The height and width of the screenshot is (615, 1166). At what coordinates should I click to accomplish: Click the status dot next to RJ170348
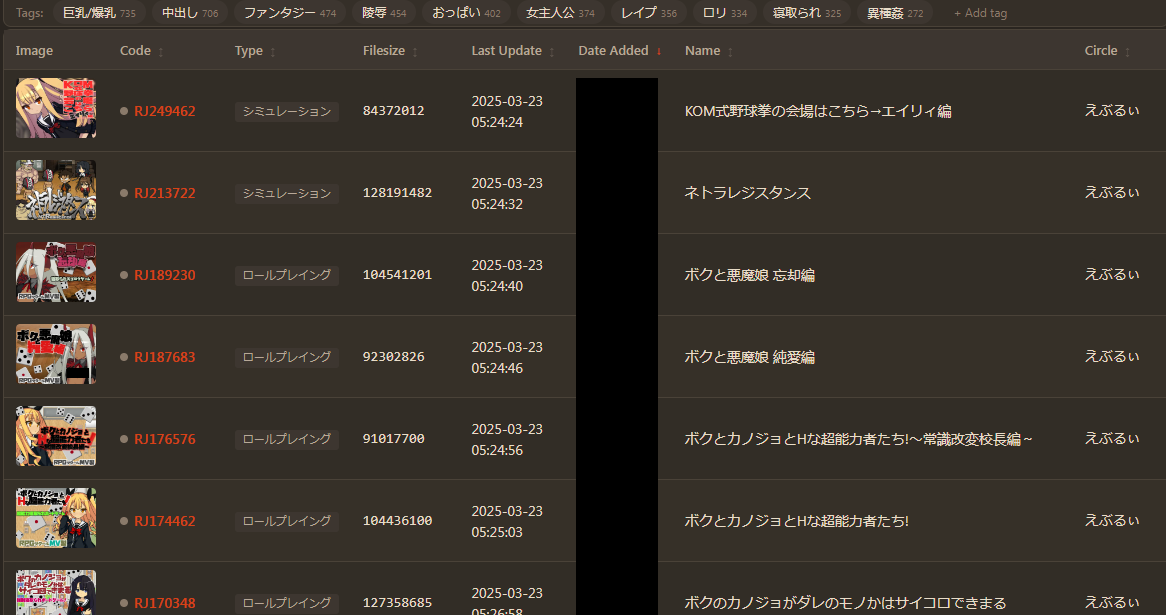[x=124, y=602]
